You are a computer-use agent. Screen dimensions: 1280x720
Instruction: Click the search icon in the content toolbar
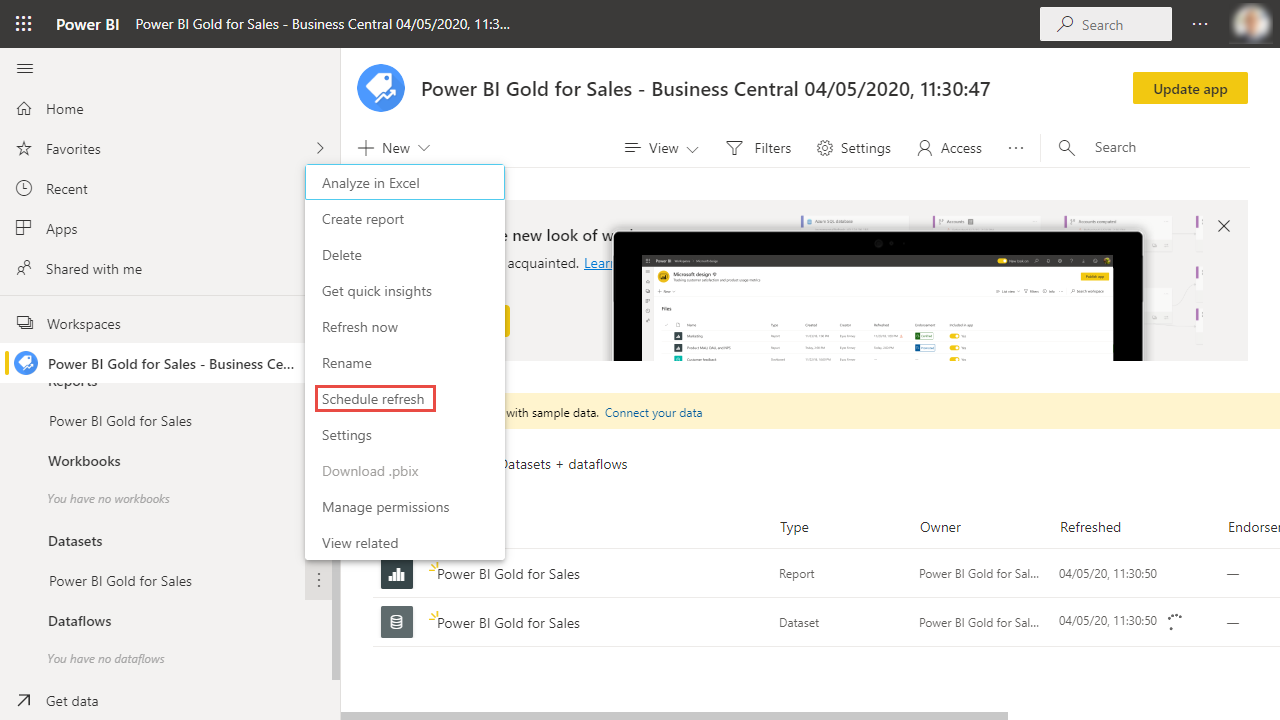1066,147
